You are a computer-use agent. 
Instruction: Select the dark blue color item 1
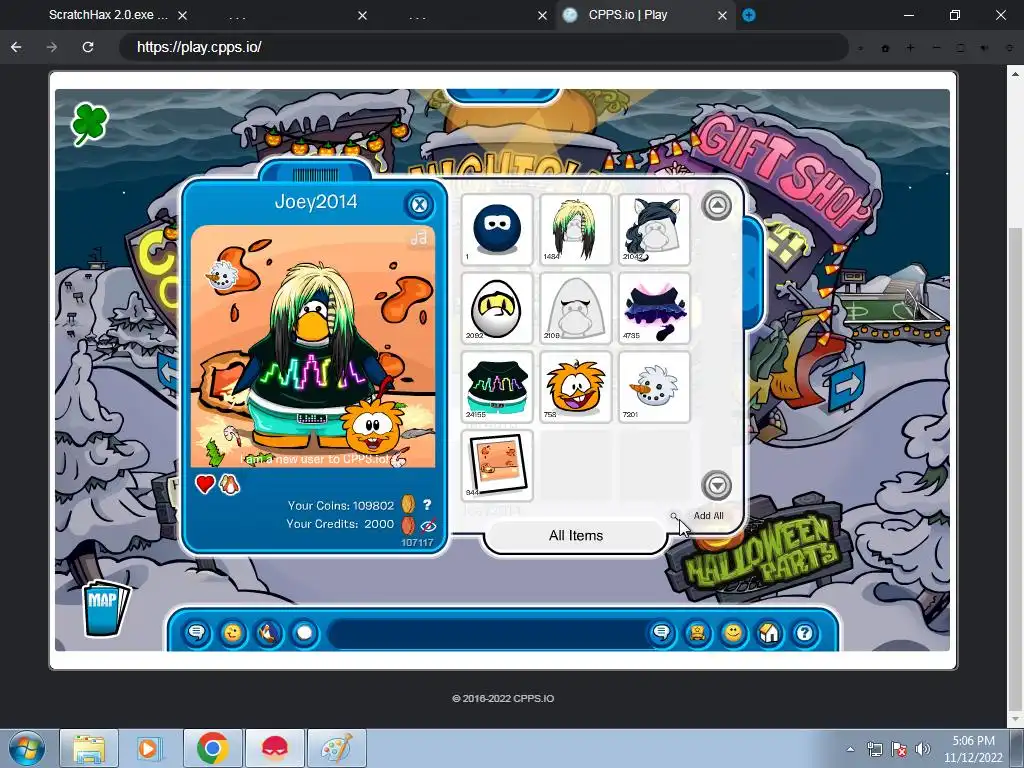497,229
